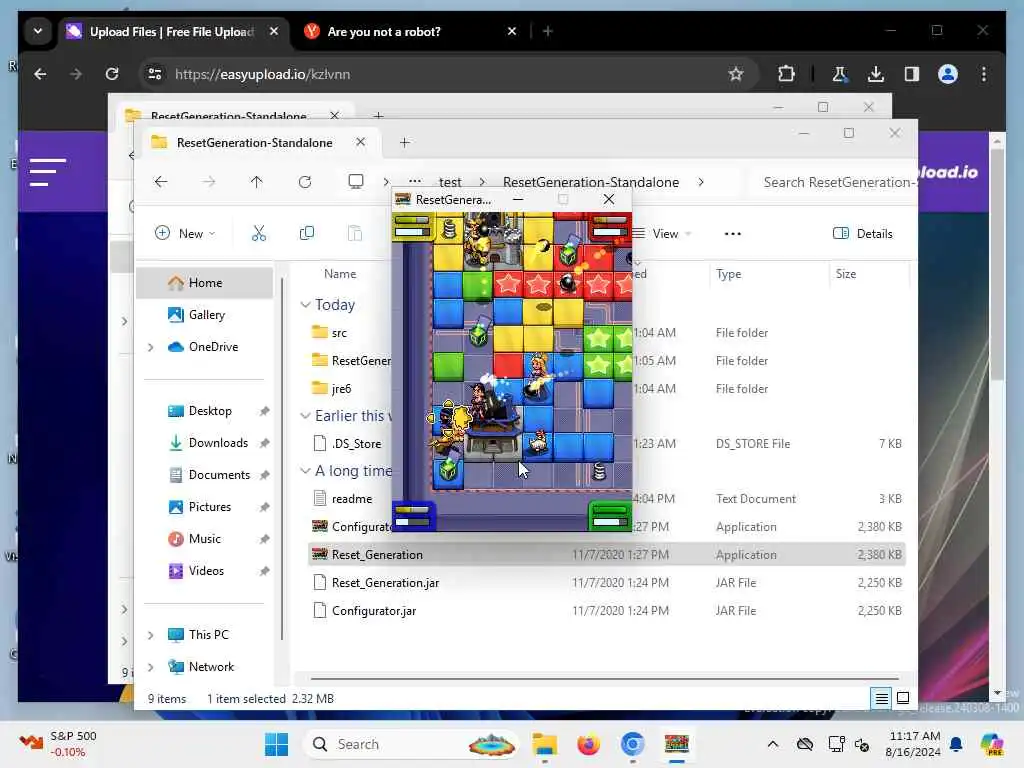Sort by the Size column header

tap(846, 274)
